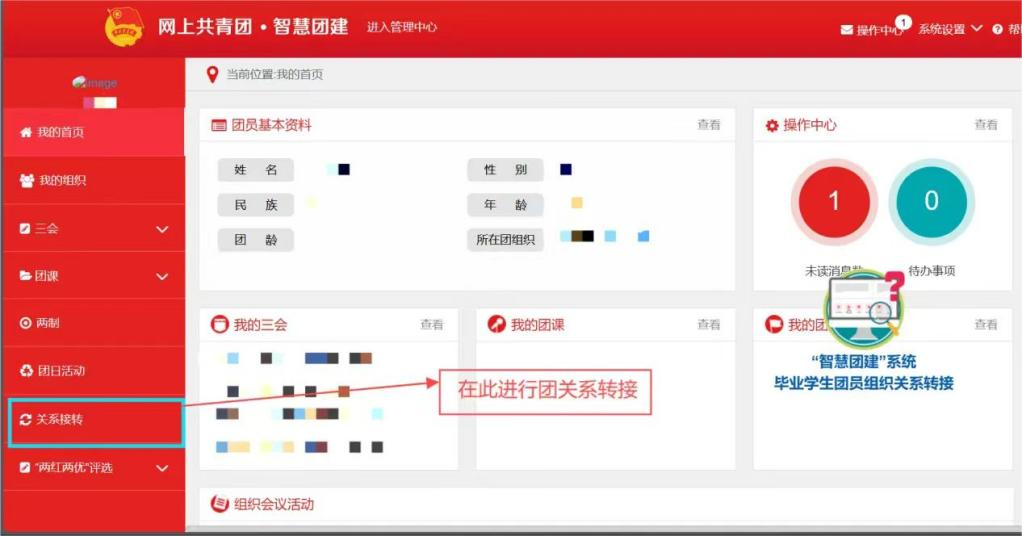Click the envelope icon beside 操作中心

coord(847,30)
